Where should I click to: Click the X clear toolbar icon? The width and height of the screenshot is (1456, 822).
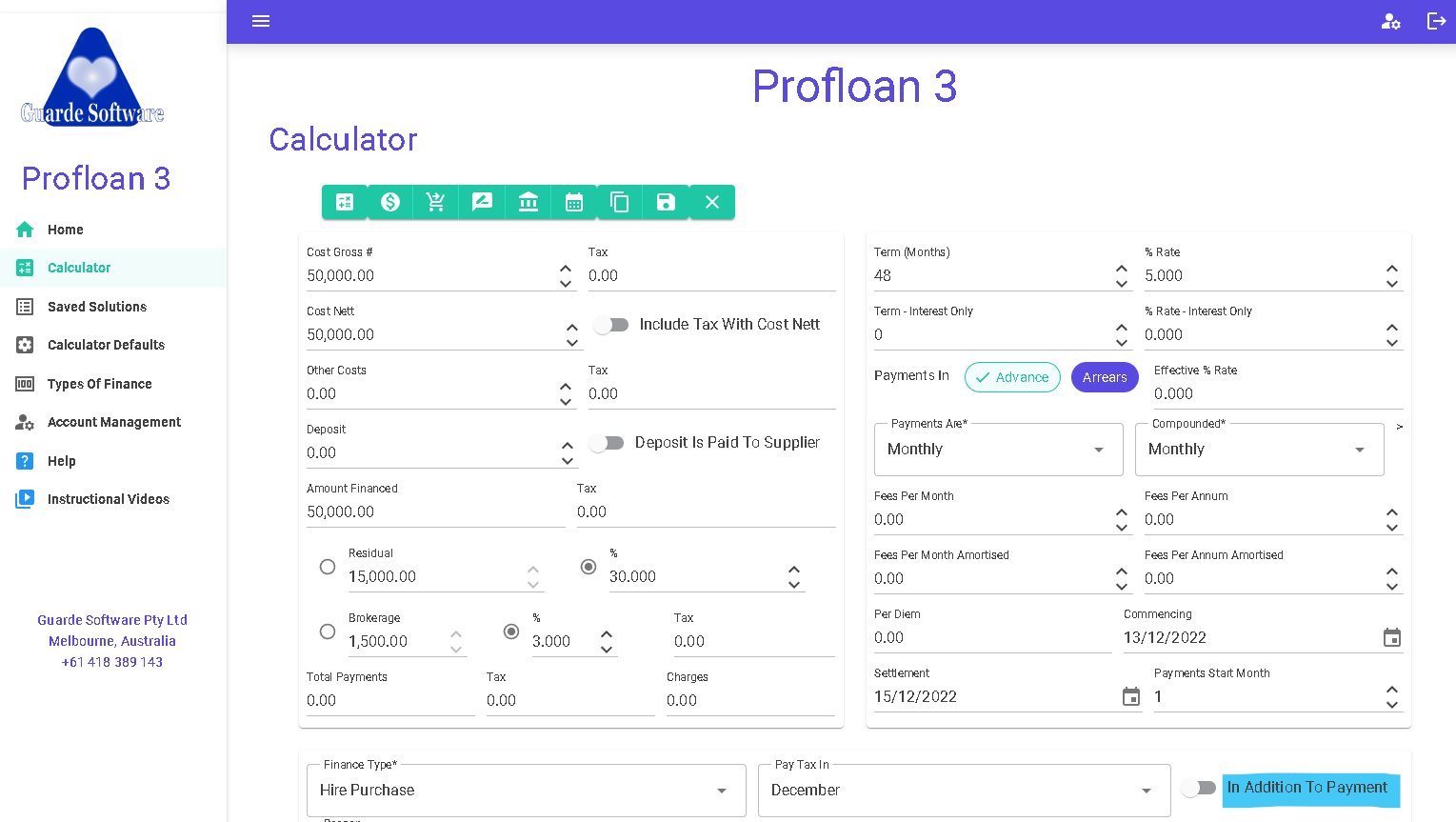(x=712, y=202)
